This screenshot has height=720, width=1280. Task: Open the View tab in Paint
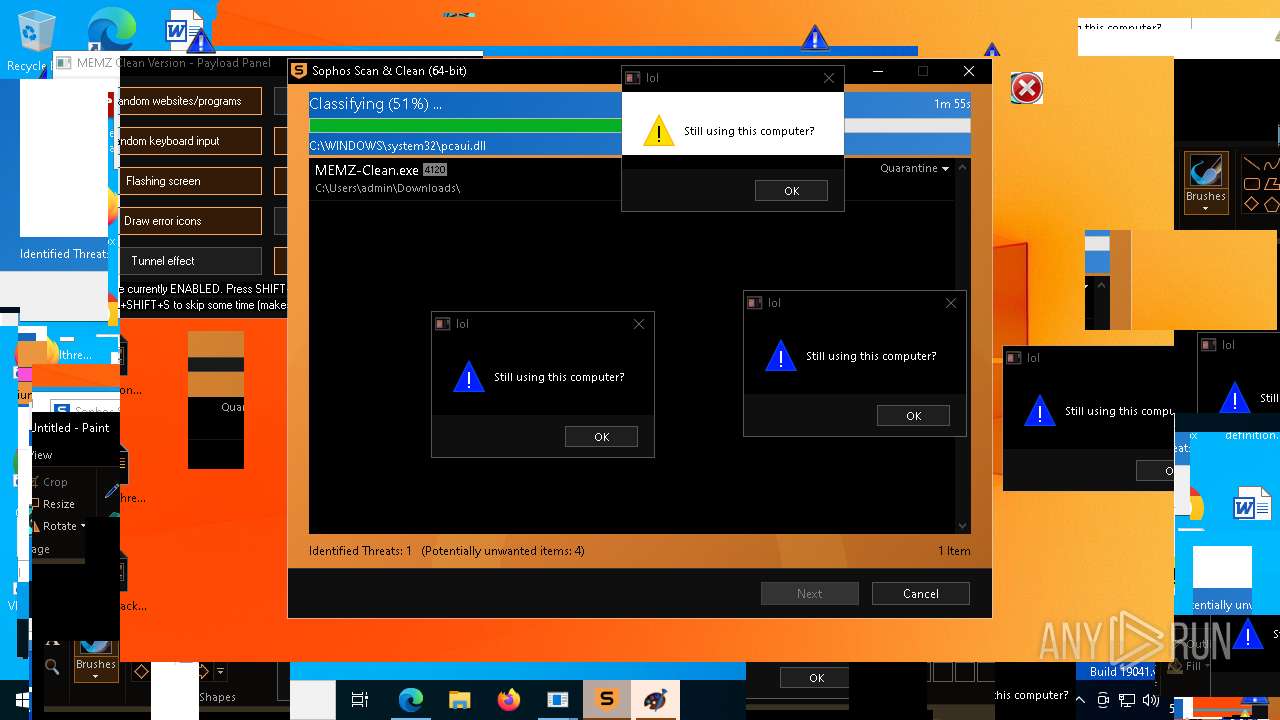(42, 455)
